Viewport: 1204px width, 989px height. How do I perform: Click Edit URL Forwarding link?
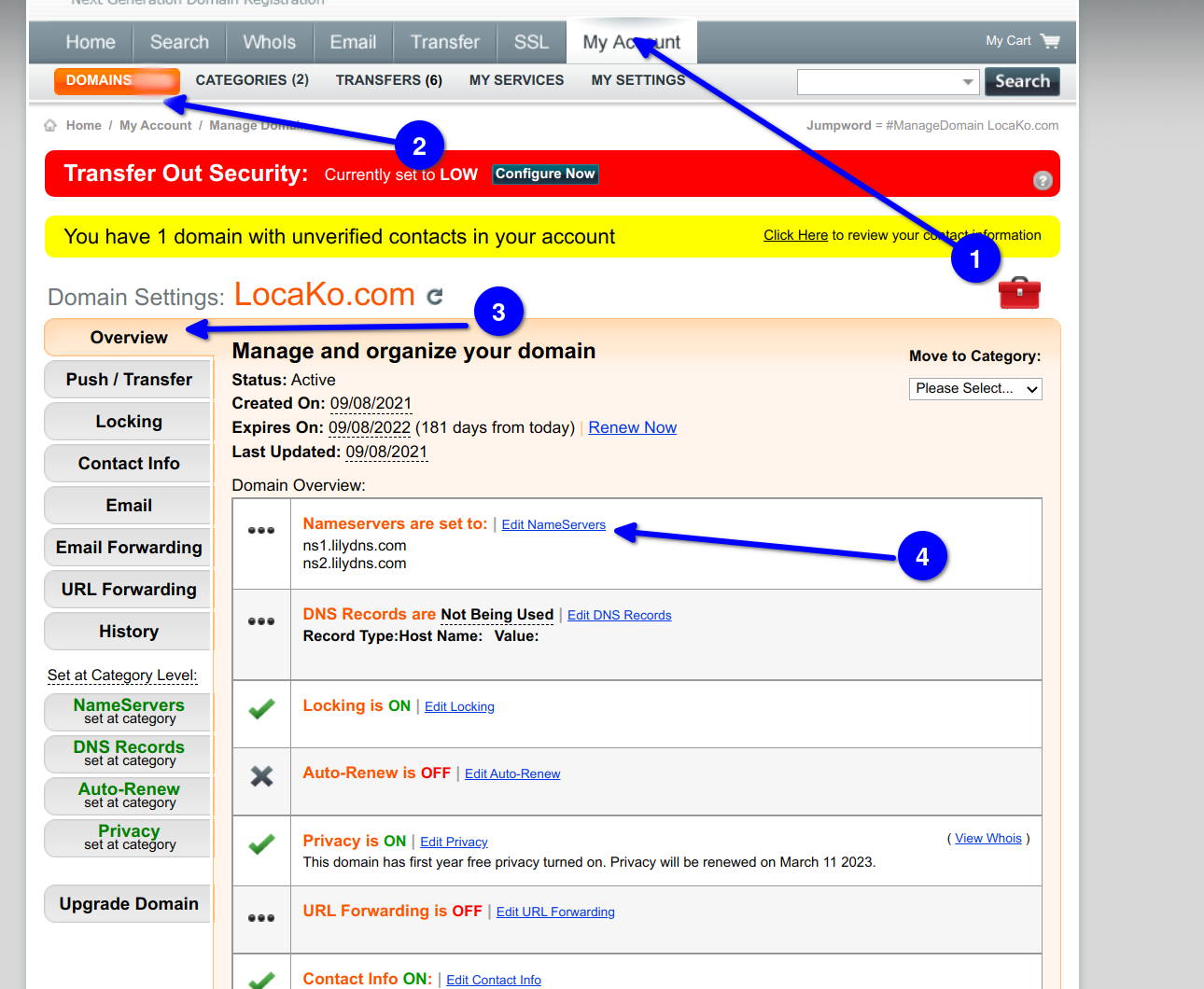click(x=555, y=912)
